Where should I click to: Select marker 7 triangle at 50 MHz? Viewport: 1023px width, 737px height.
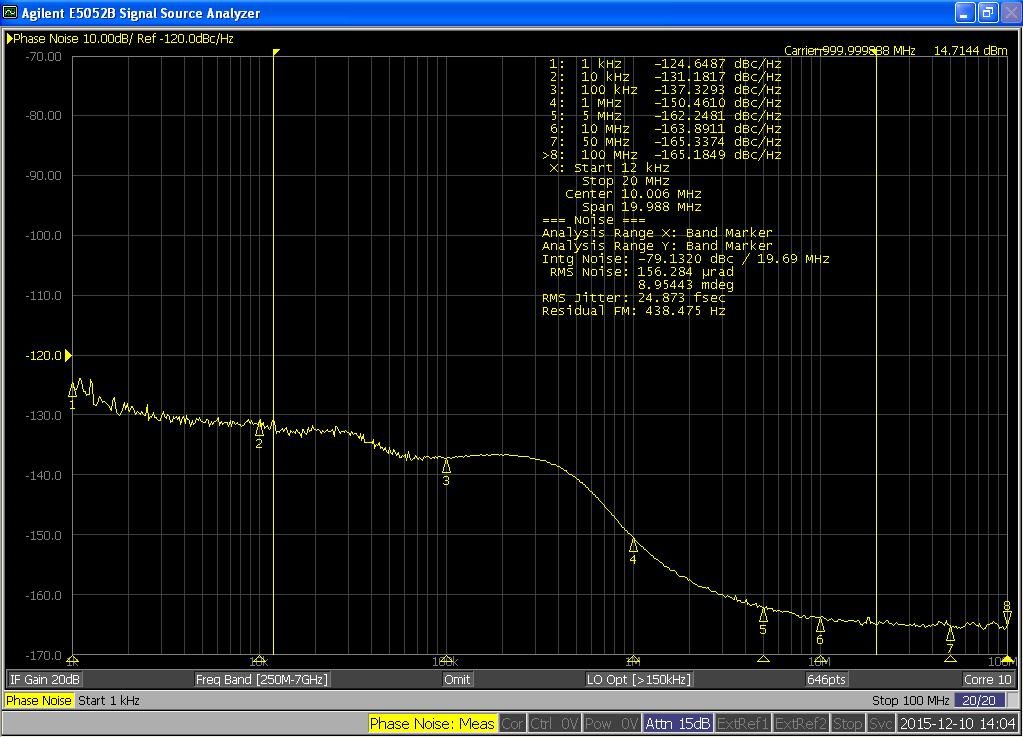pyautogui.click(x=951, y=634)
